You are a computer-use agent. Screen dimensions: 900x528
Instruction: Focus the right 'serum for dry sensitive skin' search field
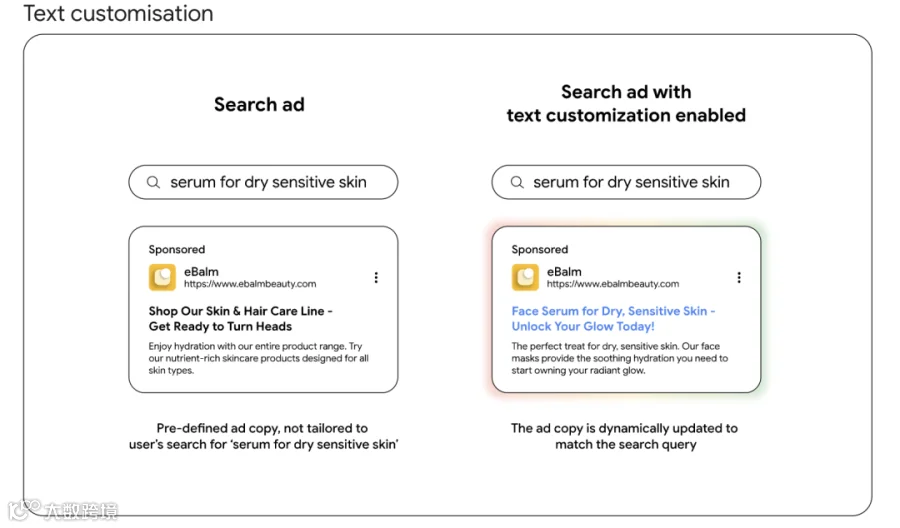click(x=626, y=183)
